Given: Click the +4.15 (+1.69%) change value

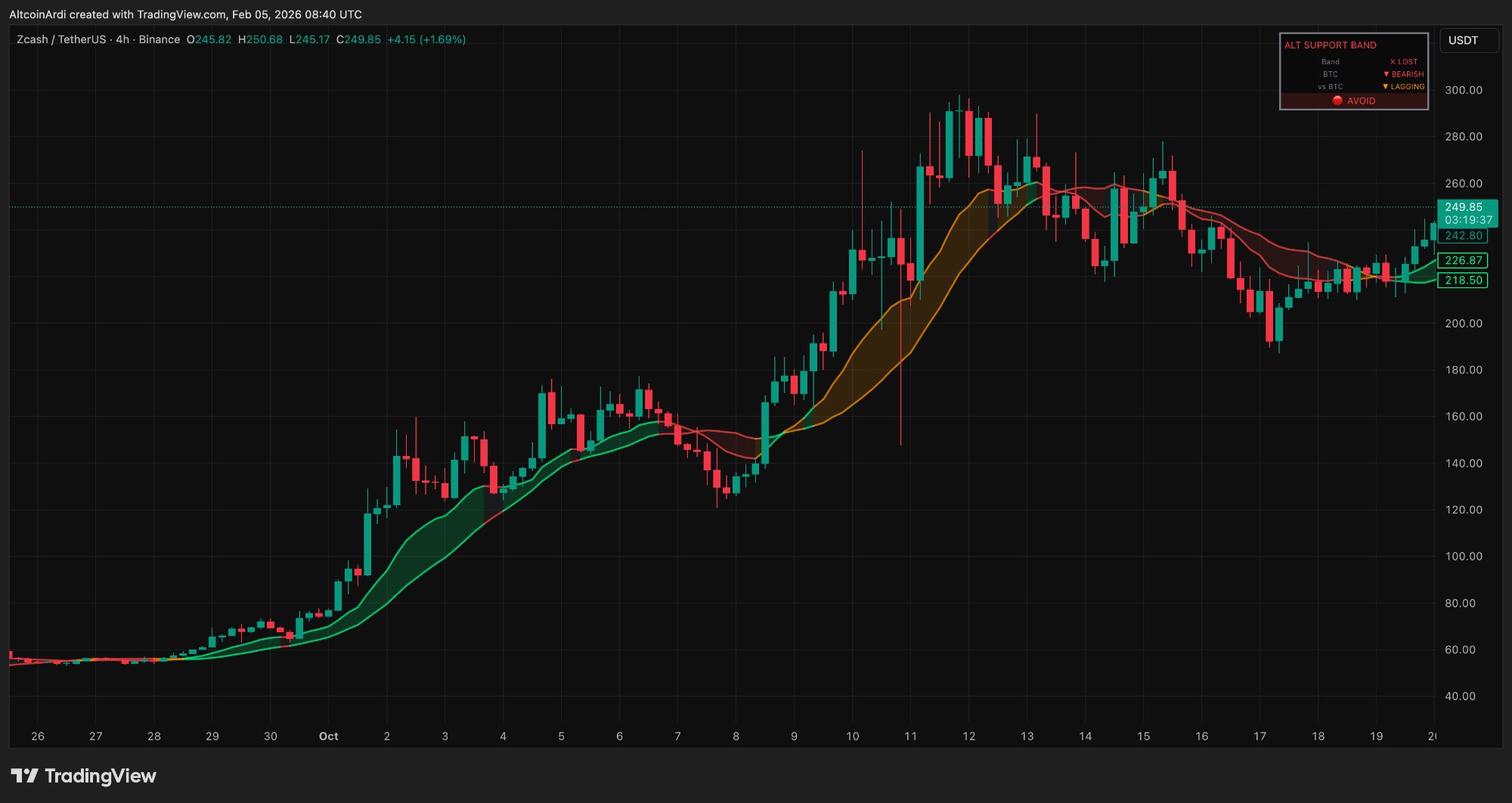Looking at the screenshot, I should pos(426,39).
